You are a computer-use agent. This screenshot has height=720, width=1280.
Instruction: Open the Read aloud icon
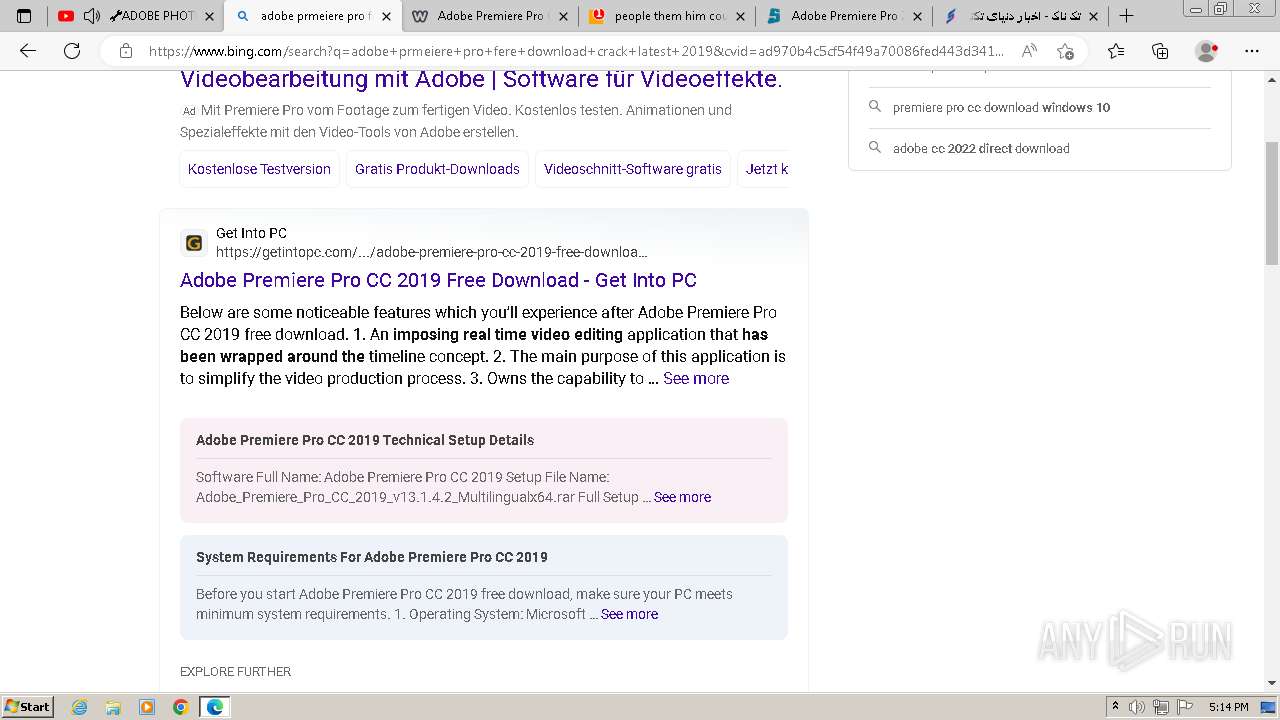pyautogui.click(x=1029, y=51)
